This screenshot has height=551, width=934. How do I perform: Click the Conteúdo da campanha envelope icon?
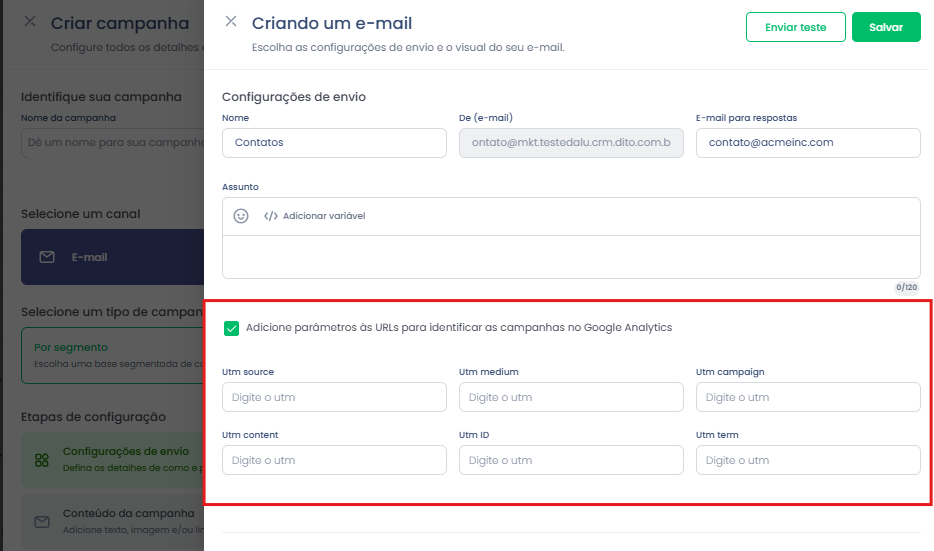click(42, 522)
